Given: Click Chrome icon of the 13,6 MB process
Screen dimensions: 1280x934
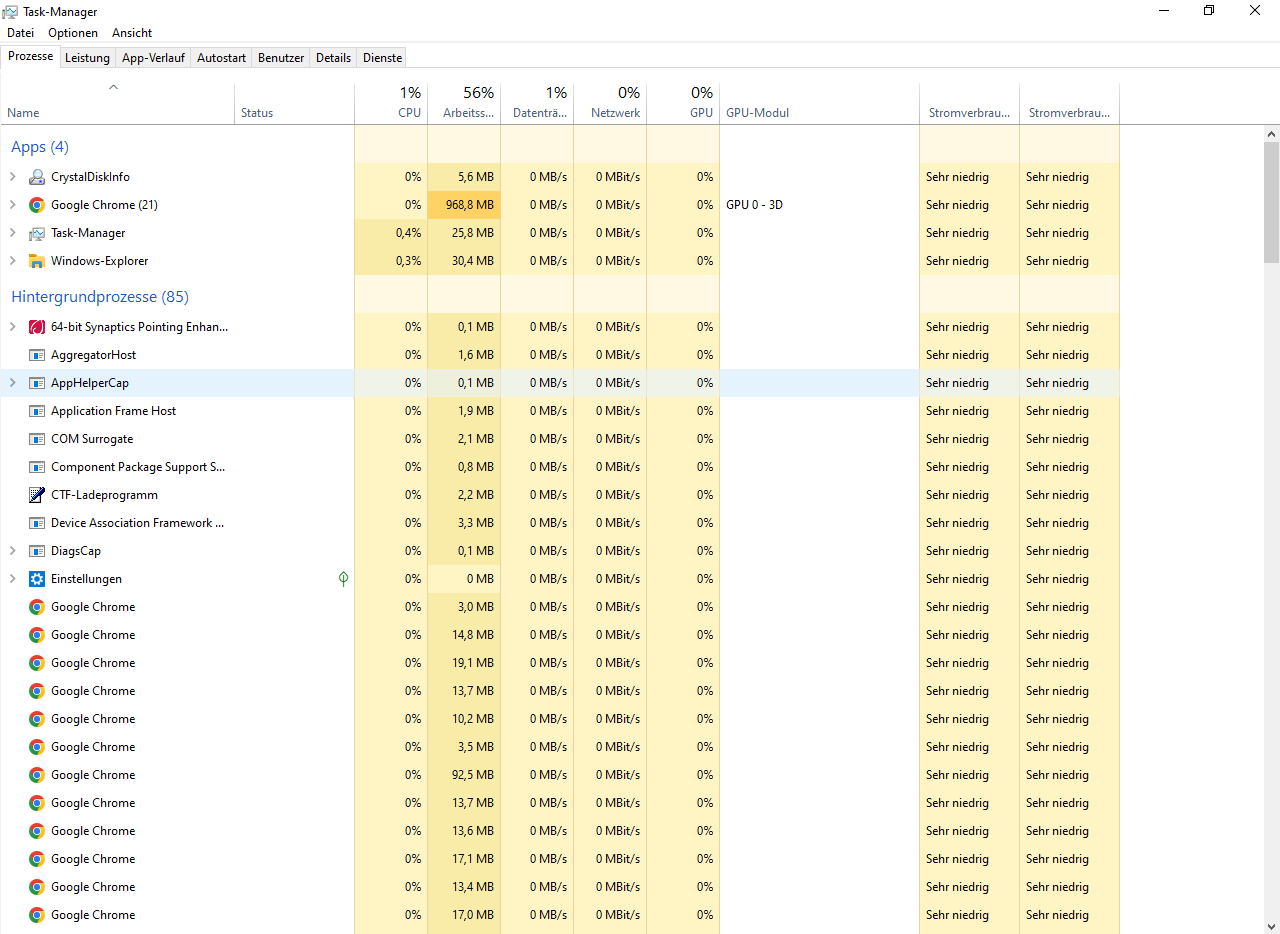Looking at the screenshot, I should 37,831.
